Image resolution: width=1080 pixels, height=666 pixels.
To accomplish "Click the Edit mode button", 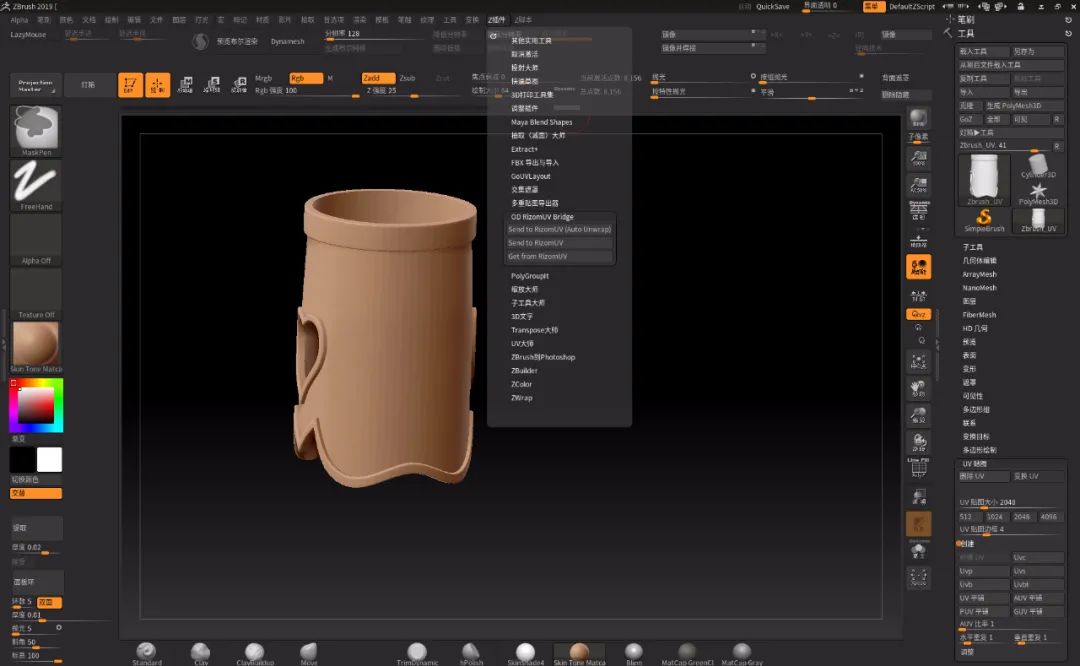I will 130,85.
